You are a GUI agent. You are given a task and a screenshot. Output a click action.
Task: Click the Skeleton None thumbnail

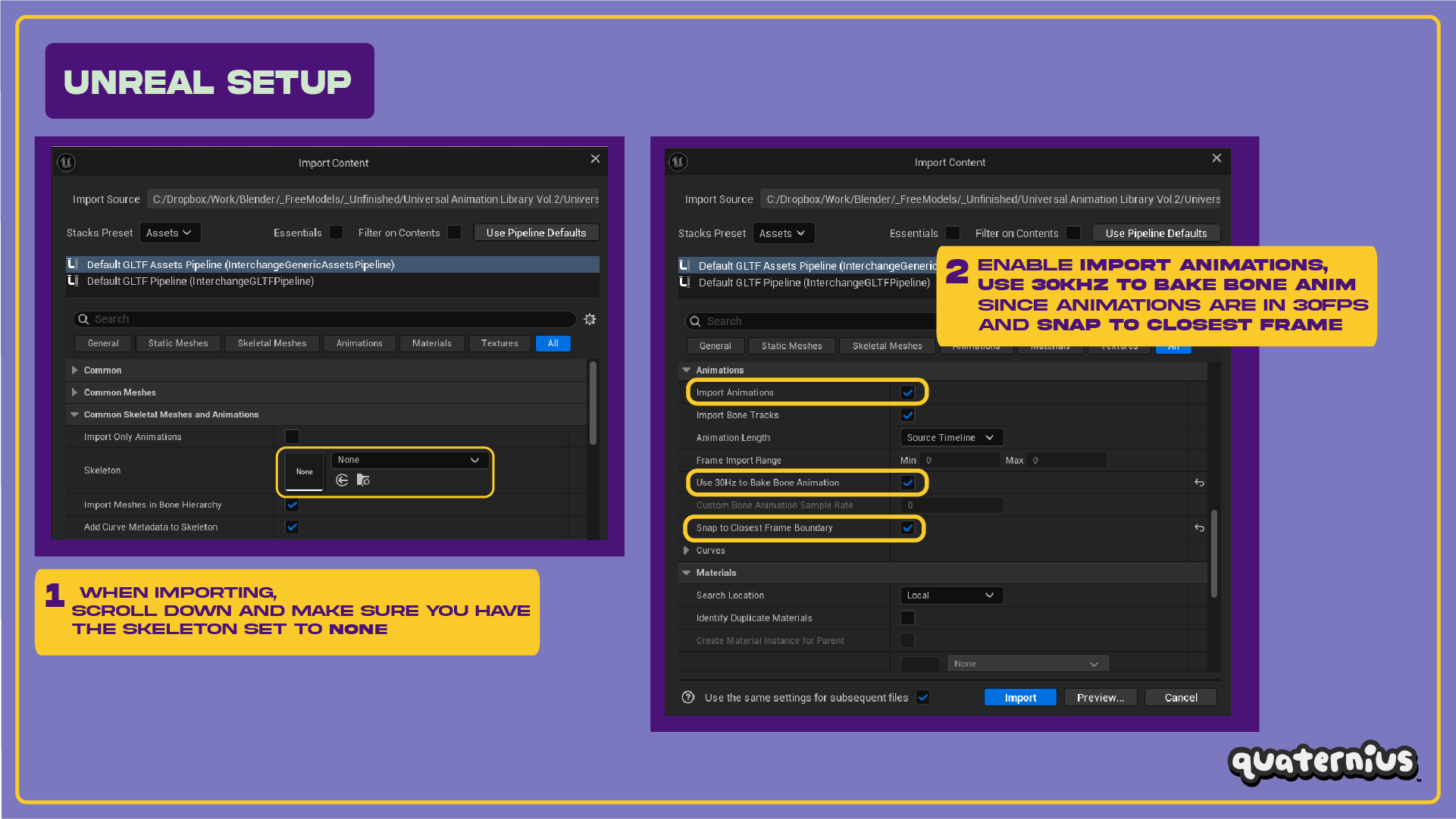pos(304,471)
